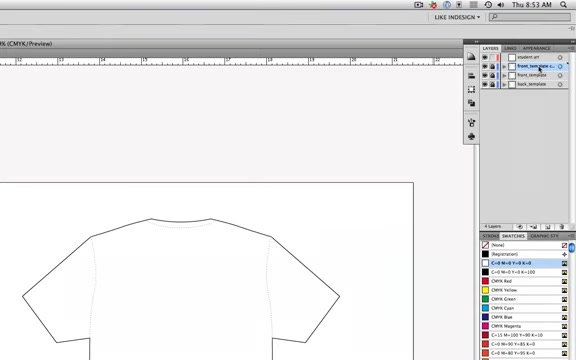The image size is (576, 360).
Task: Open the LIKE INDESIGN workspace dropdown
Action: tap(457, 17)
